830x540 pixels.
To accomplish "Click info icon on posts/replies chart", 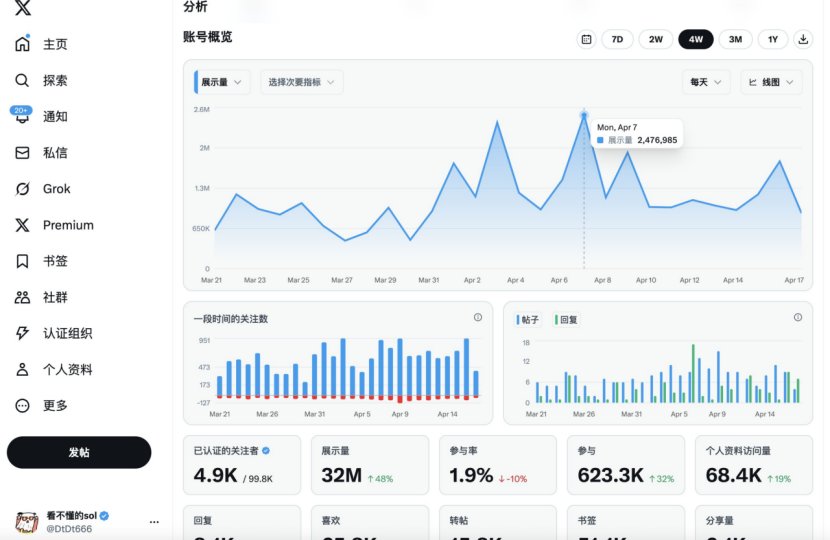I will [x=798, y=317].
